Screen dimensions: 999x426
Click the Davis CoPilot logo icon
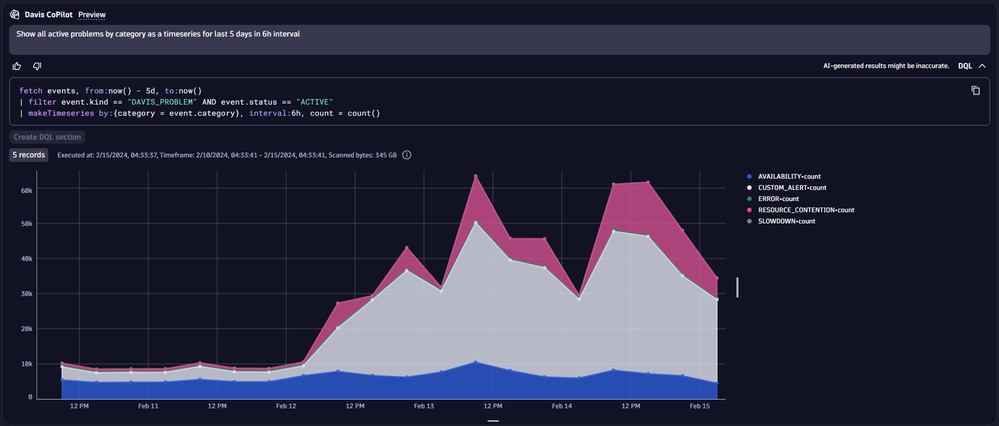click(x=14, y=14)
